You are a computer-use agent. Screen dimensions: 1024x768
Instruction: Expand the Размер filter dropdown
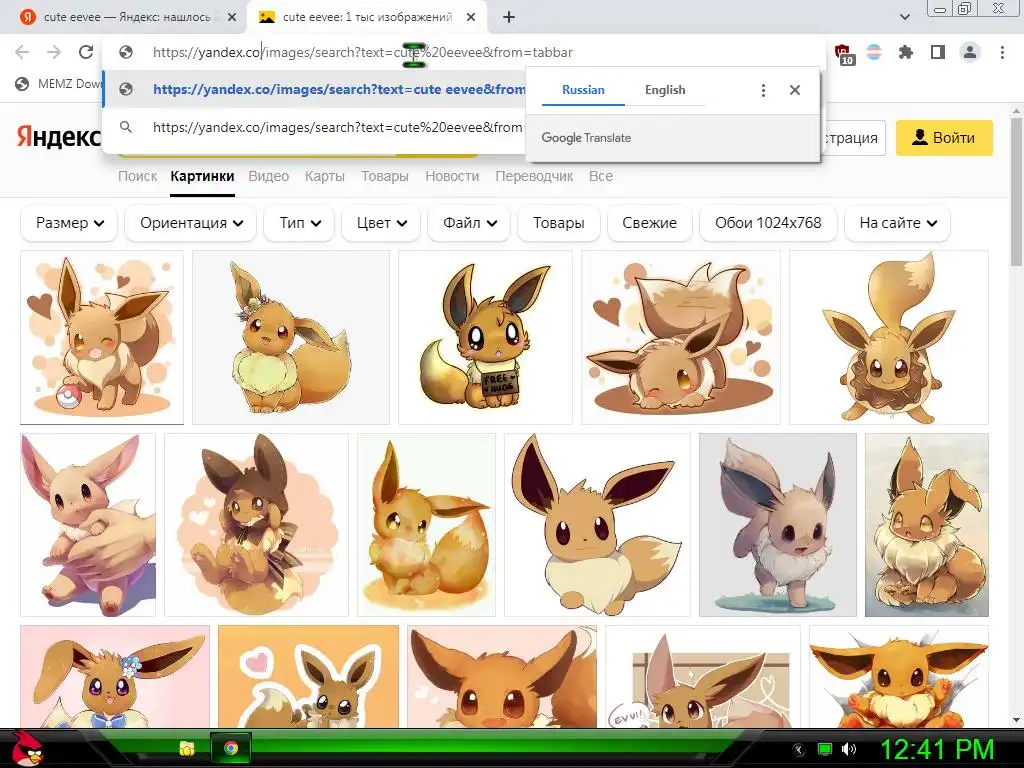69,223
